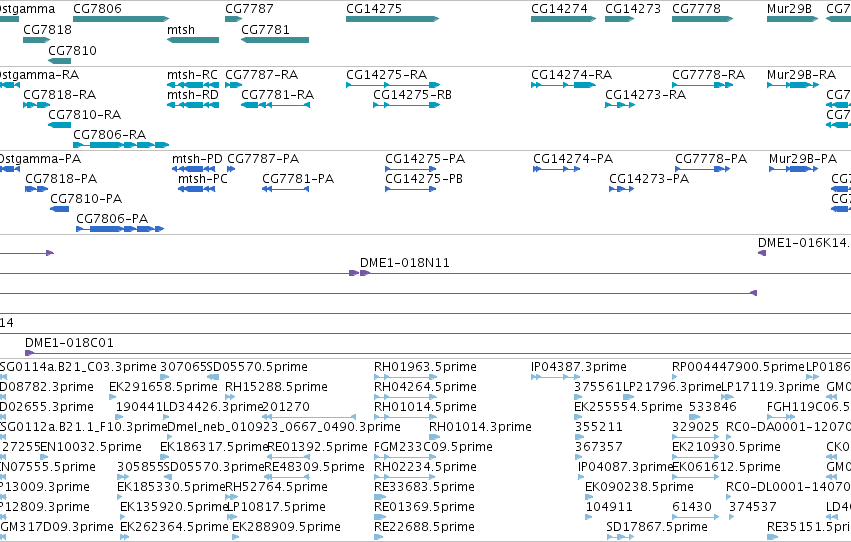Image resolution: width=851 pixels, height=542 pixels.
Task: Select EST label EK210930.5prime
Action: point(726,447)
